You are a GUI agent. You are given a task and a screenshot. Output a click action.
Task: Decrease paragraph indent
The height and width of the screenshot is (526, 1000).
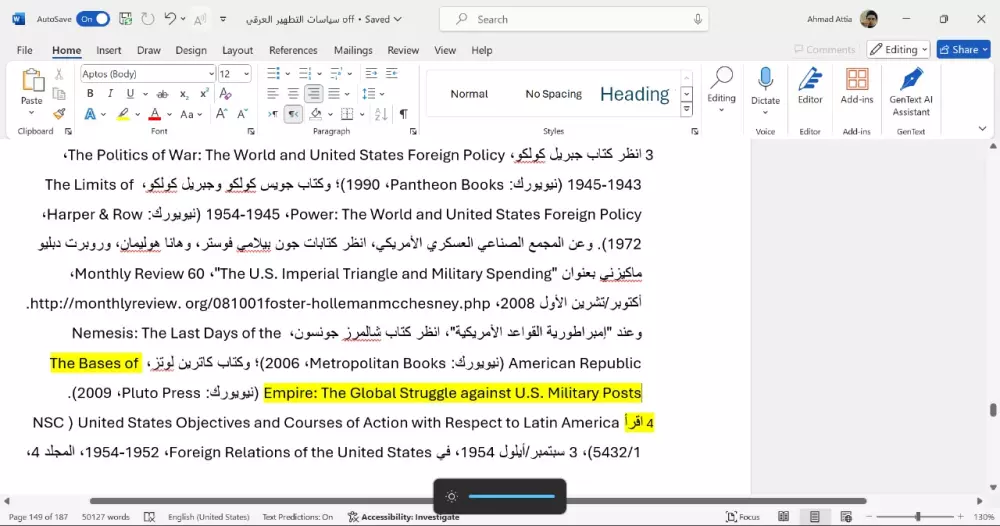(371, 73)
